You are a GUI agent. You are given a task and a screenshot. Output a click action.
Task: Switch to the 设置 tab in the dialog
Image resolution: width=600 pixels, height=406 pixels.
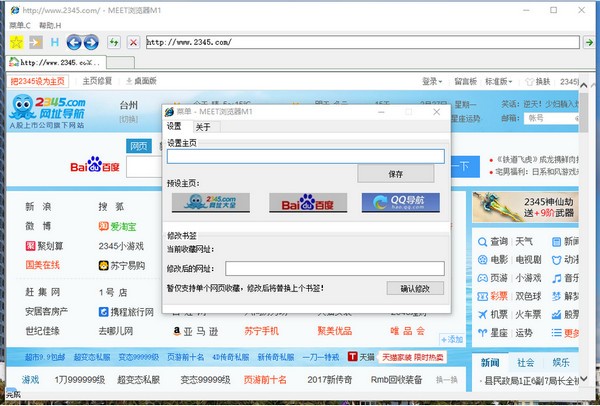(174, 126)
